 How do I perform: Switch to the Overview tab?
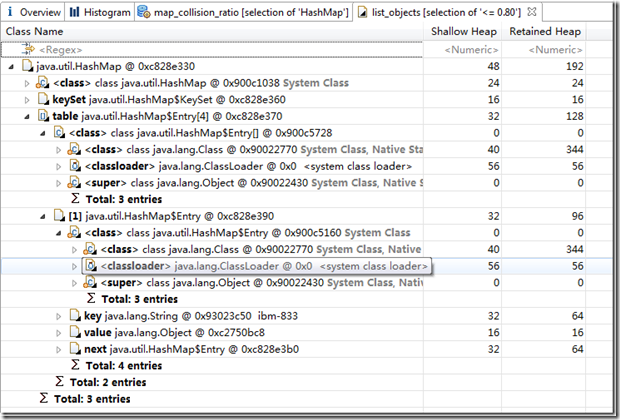[x=38, y=12]
